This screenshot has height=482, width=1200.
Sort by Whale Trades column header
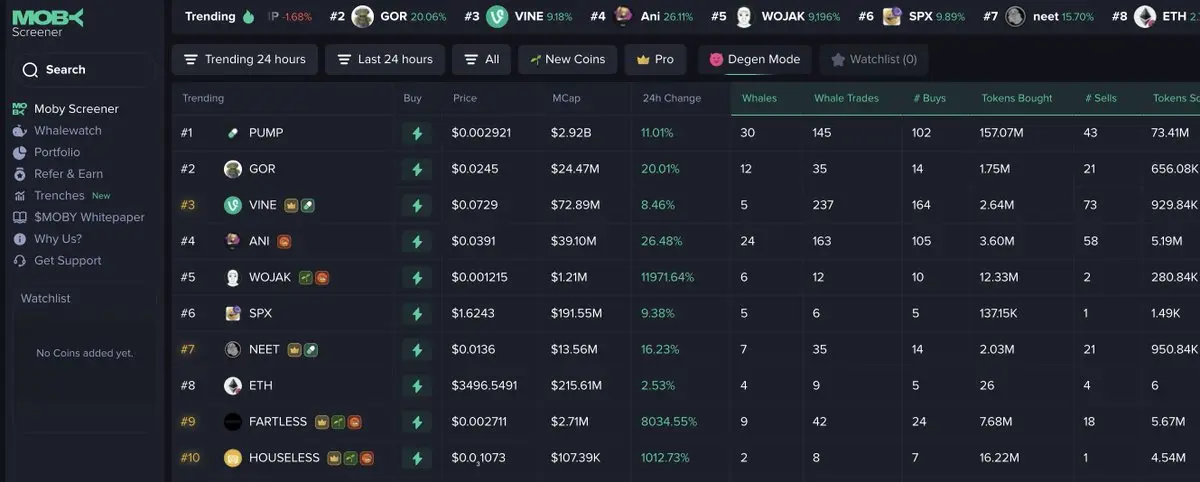coord(846,98)
